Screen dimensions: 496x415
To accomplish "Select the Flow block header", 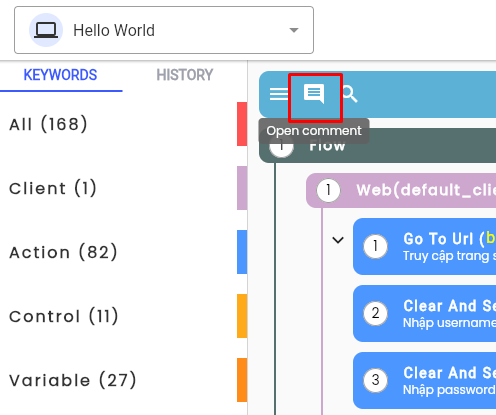I will click(377, 146).
